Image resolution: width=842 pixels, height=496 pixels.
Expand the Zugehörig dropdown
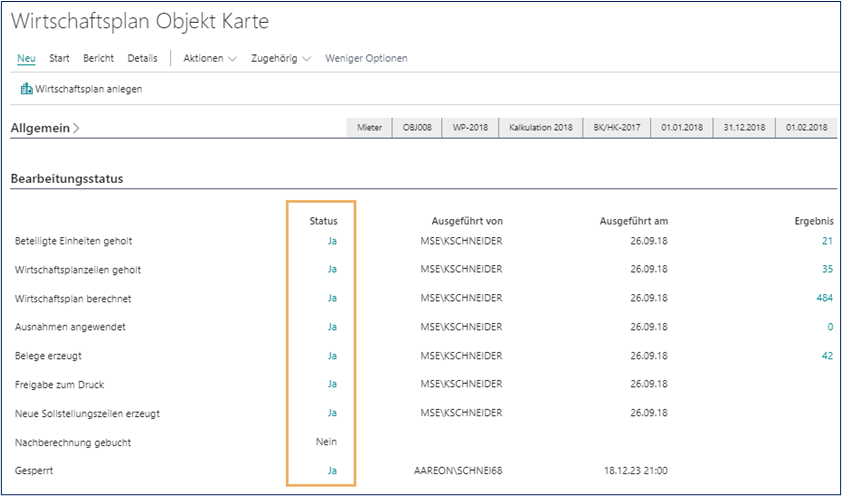coord(279,58)
